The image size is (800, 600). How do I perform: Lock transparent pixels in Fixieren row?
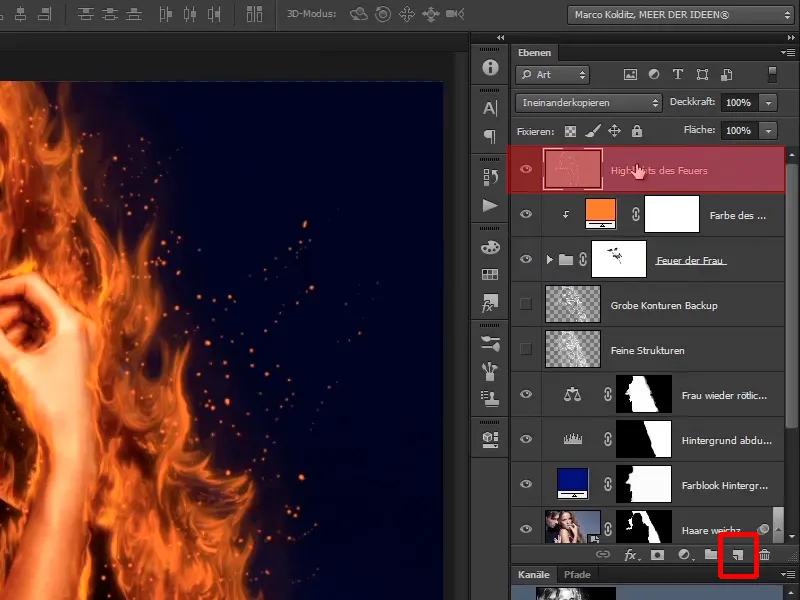570,132
